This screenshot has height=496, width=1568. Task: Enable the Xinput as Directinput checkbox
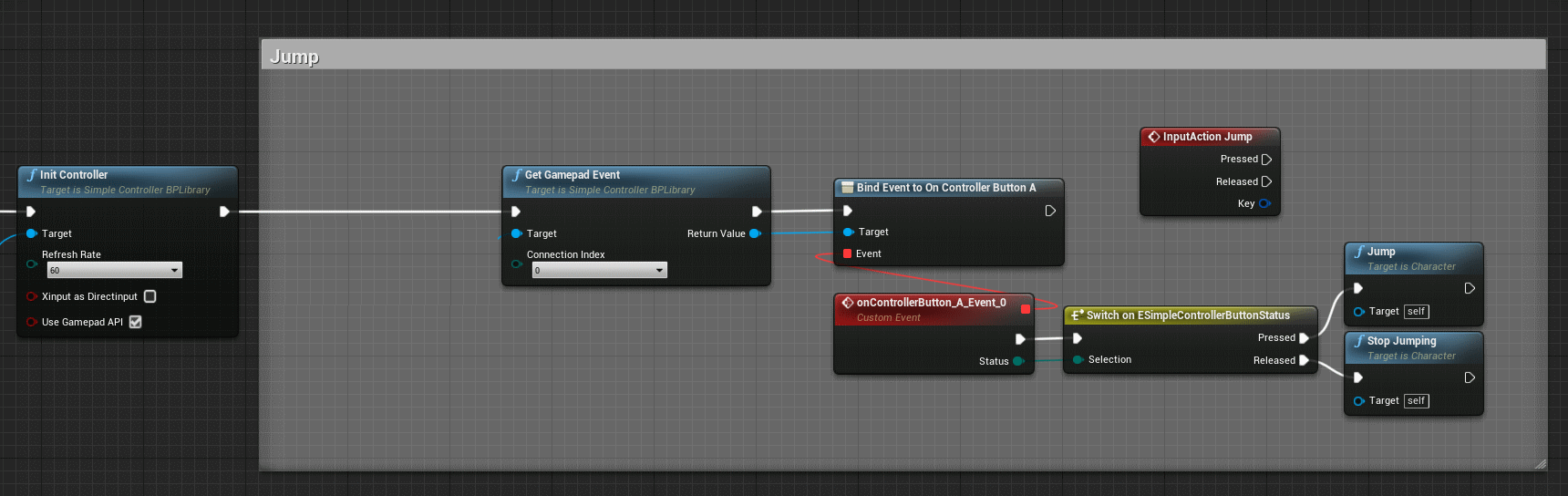[x=150, y=296]
